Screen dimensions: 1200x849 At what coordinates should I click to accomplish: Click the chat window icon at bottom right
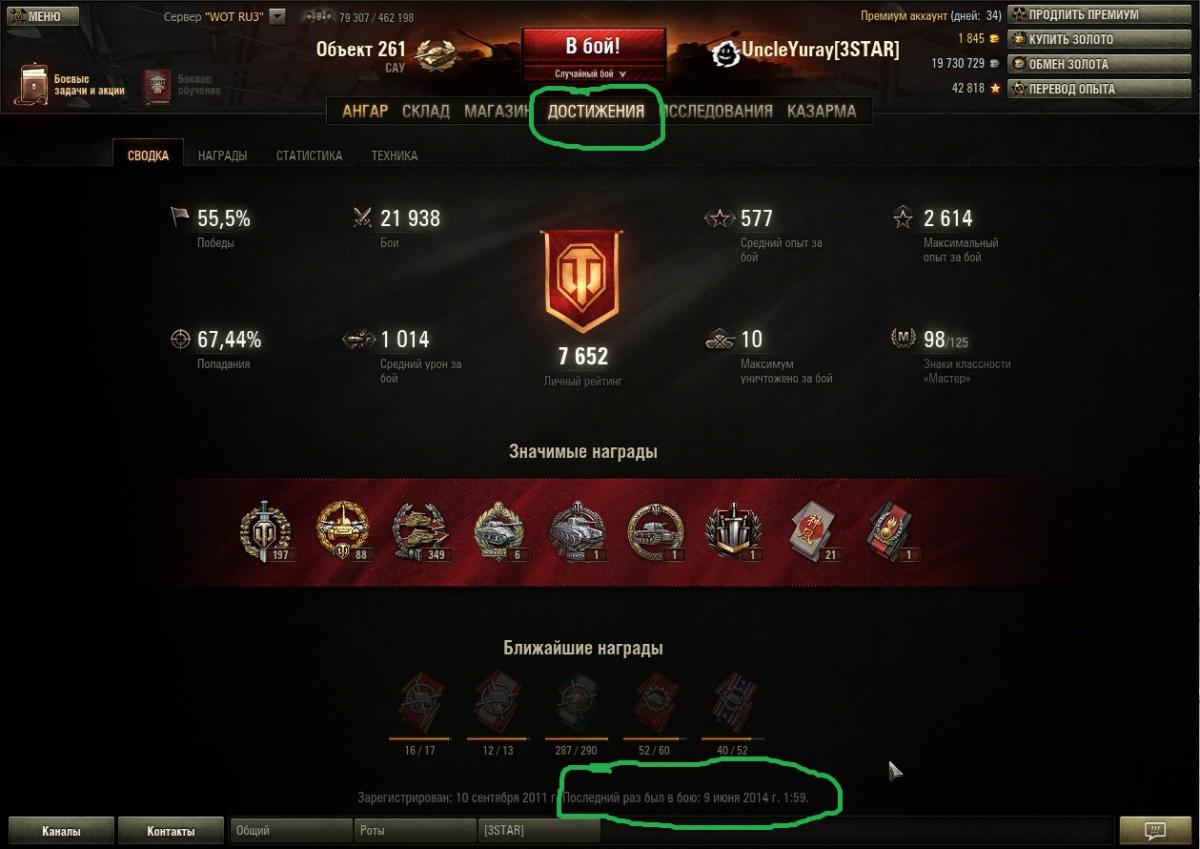pos(1155,830)
